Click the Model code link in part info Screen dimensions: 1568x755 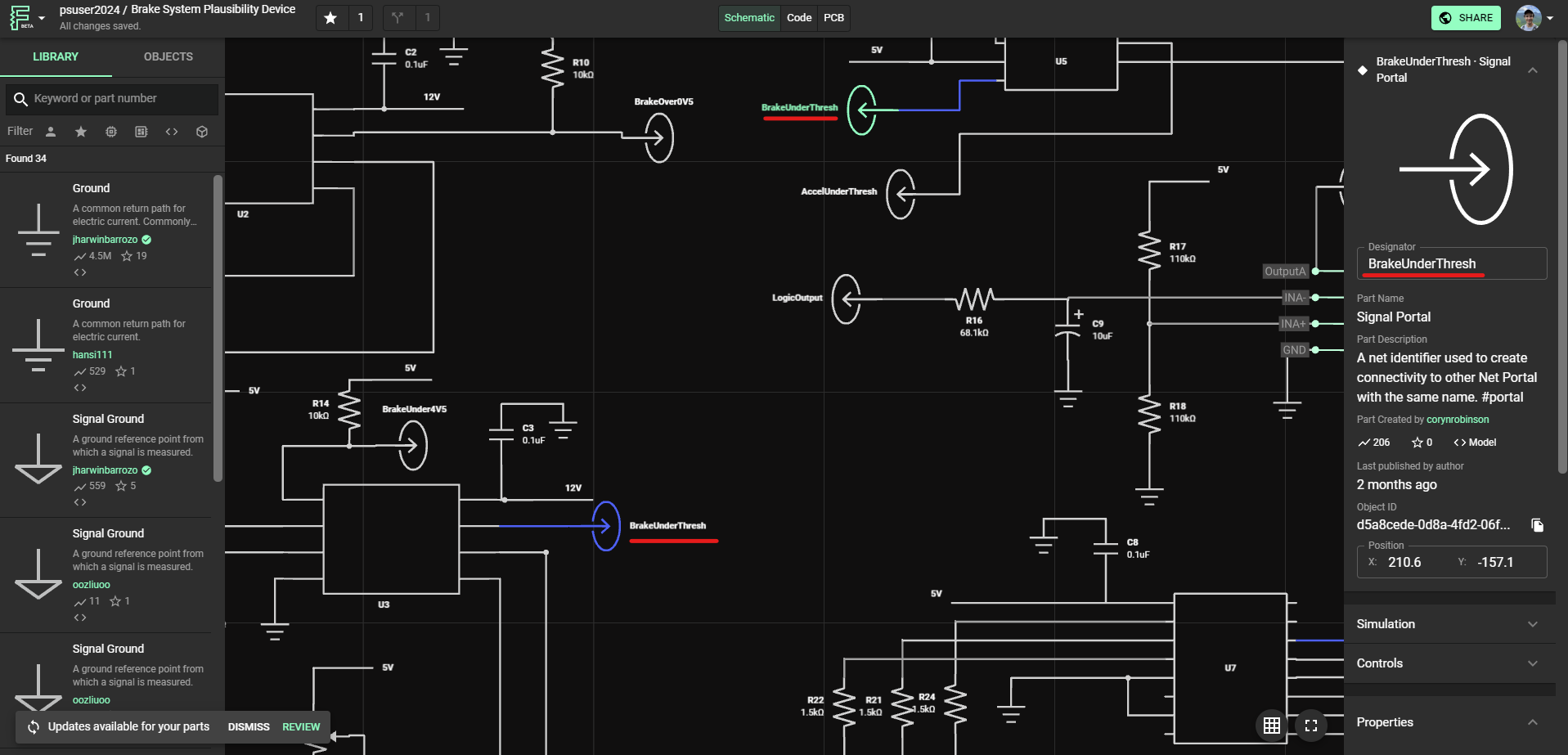(1475, 443)
